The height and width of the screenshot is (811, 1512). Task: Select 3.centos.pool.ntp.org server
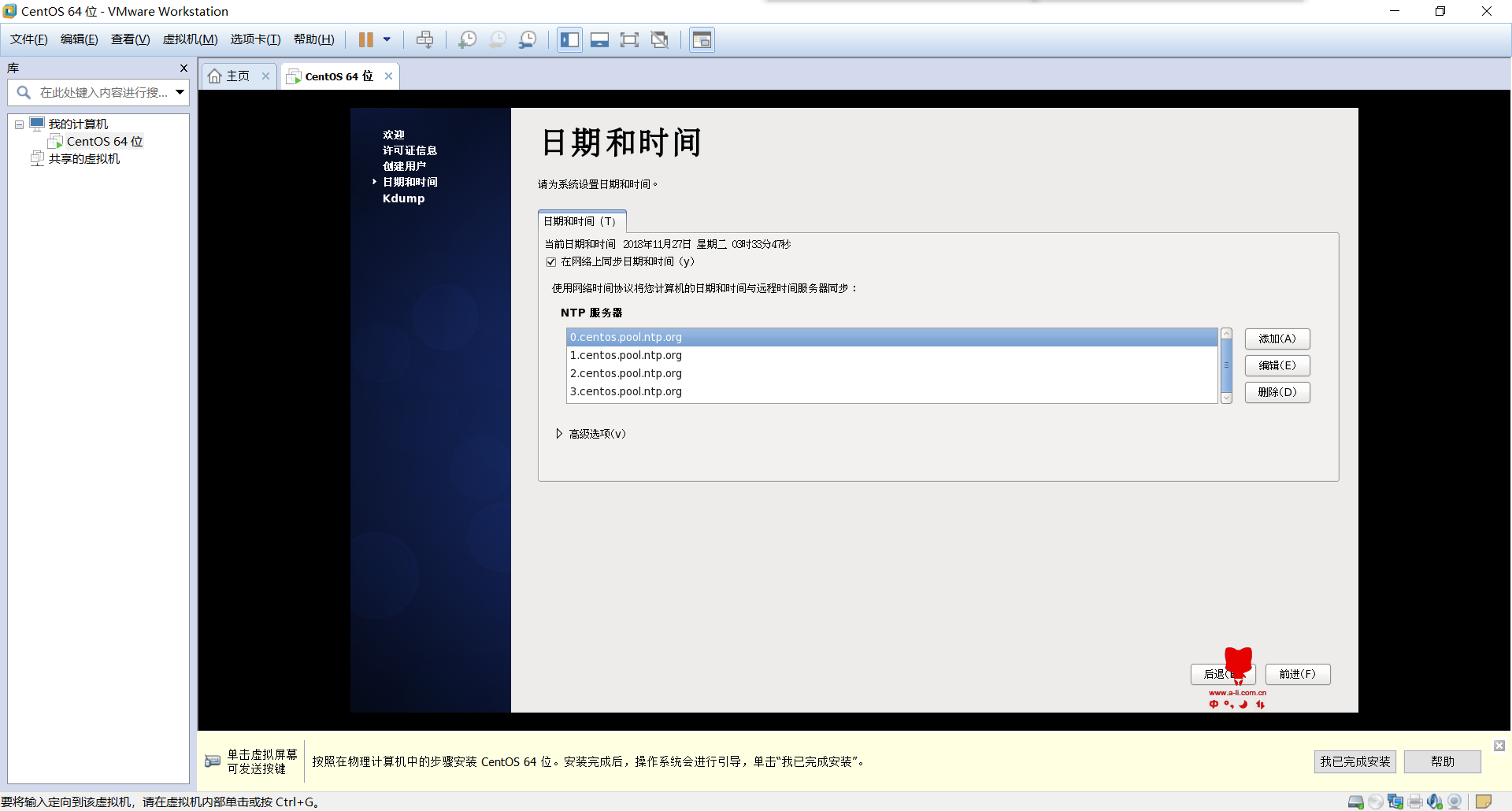[x=891, y=391]
